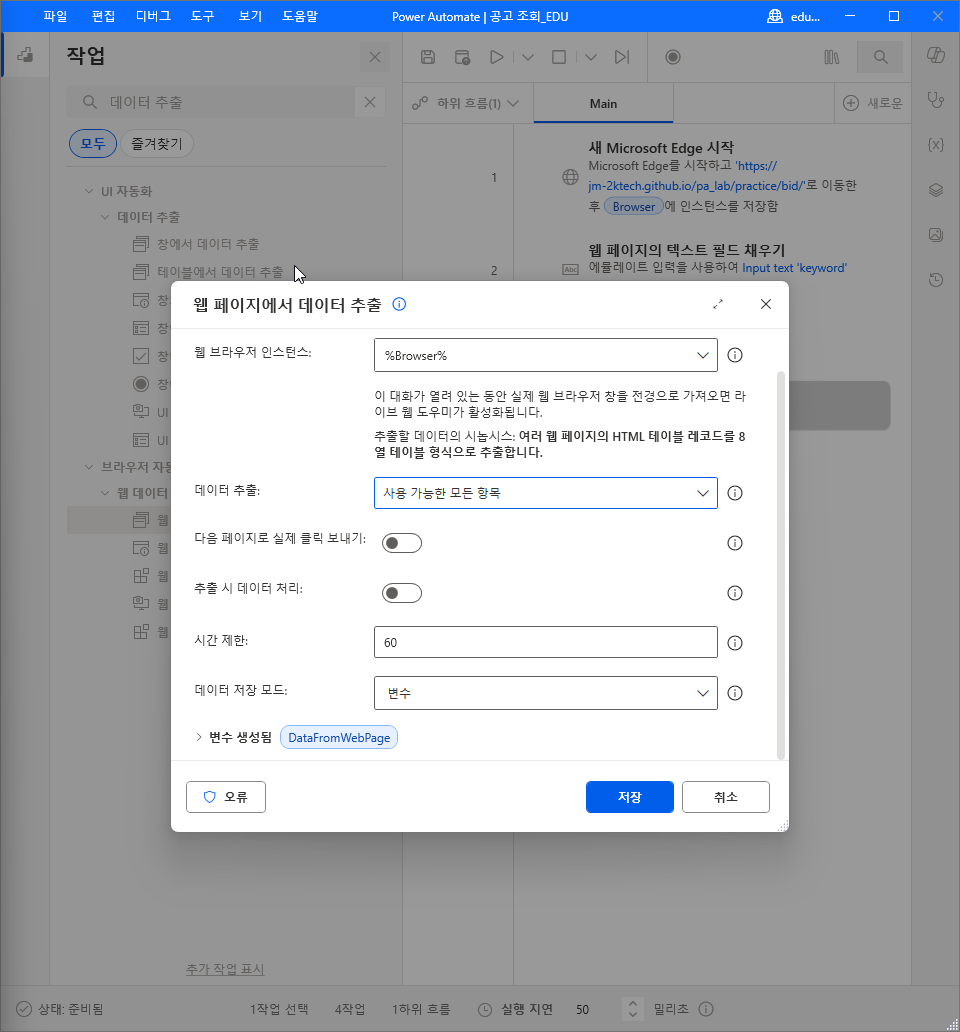Open the 데이터 추출 dropdown showing 사용 가능한 모든 항목
Screen dimensions: 960x1032
point(545,493)
